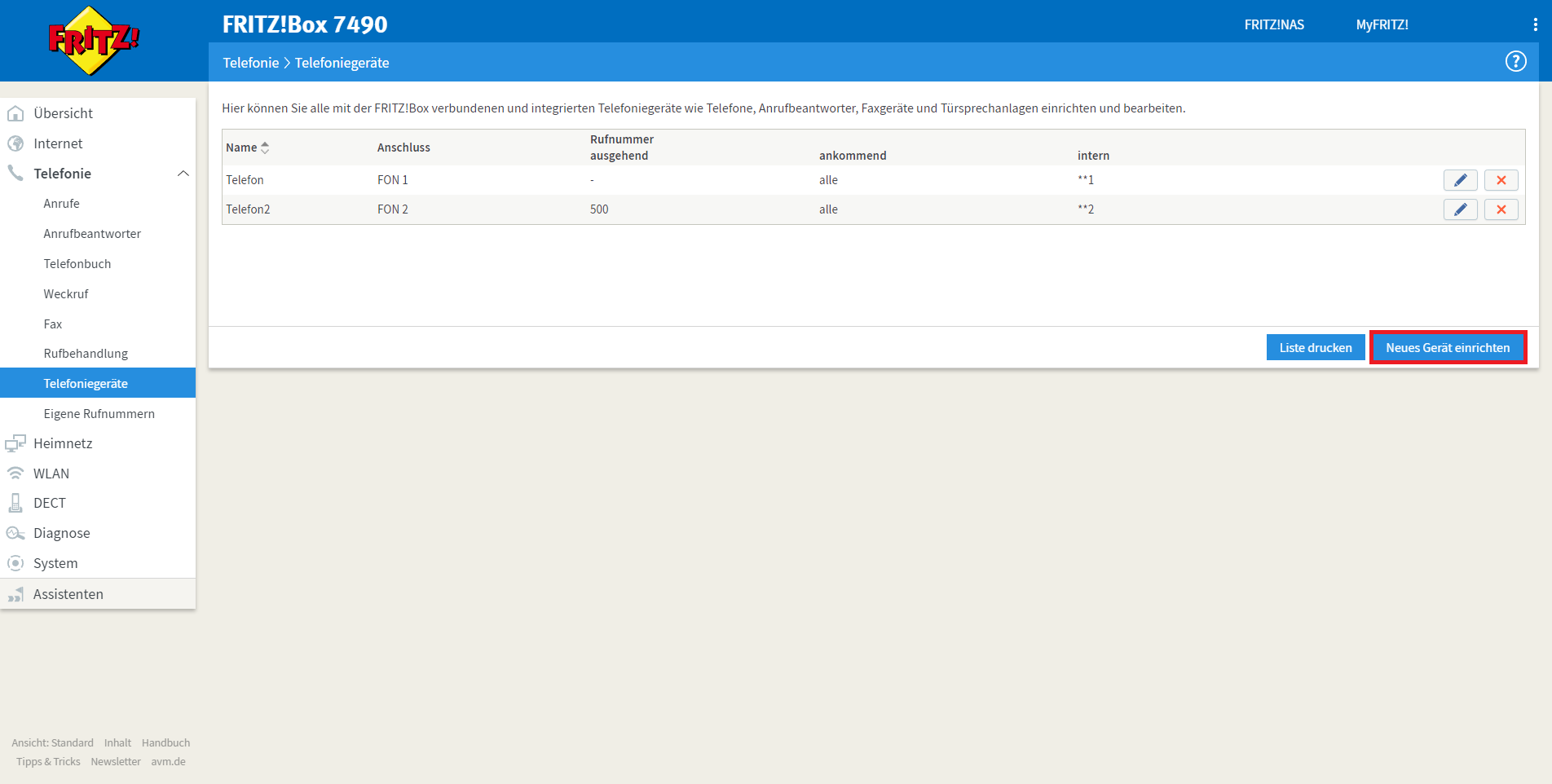Open FRITZ!NAS from the header
Viewport: 1552px width, 784px height.
(x=1273, y=24)
